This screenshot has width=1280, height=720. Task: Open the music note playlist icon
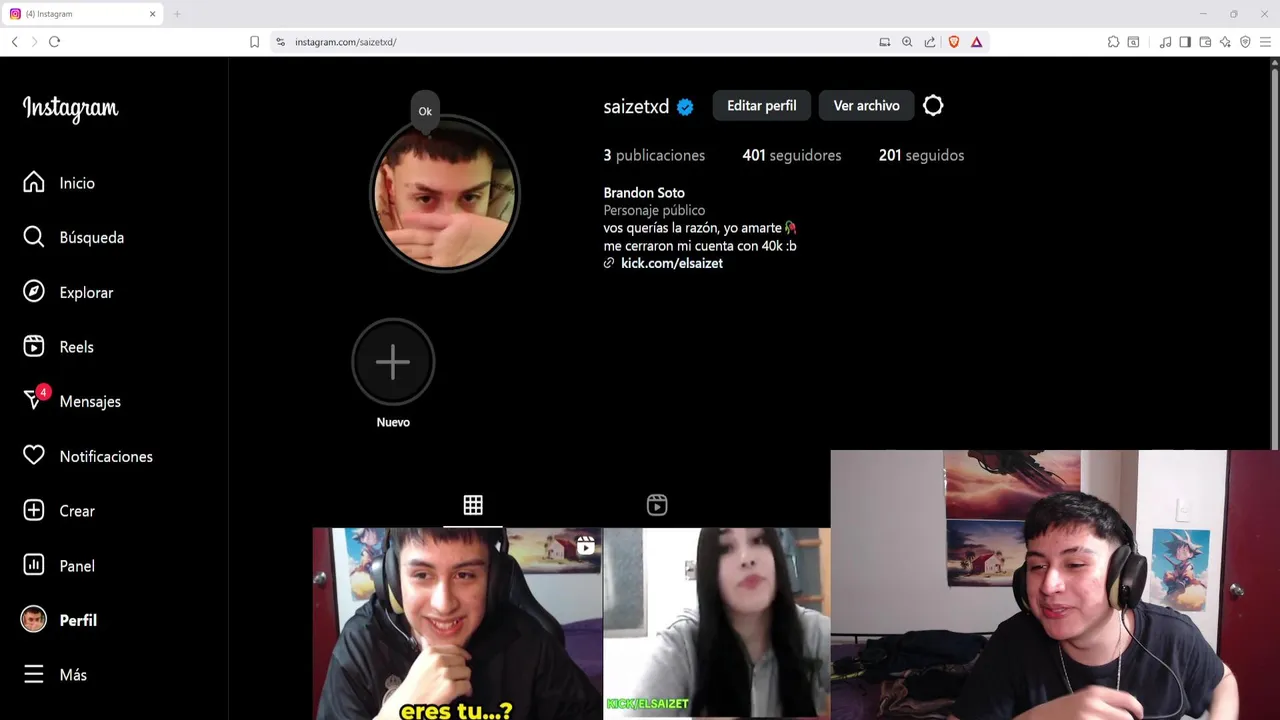point(1165,42)
